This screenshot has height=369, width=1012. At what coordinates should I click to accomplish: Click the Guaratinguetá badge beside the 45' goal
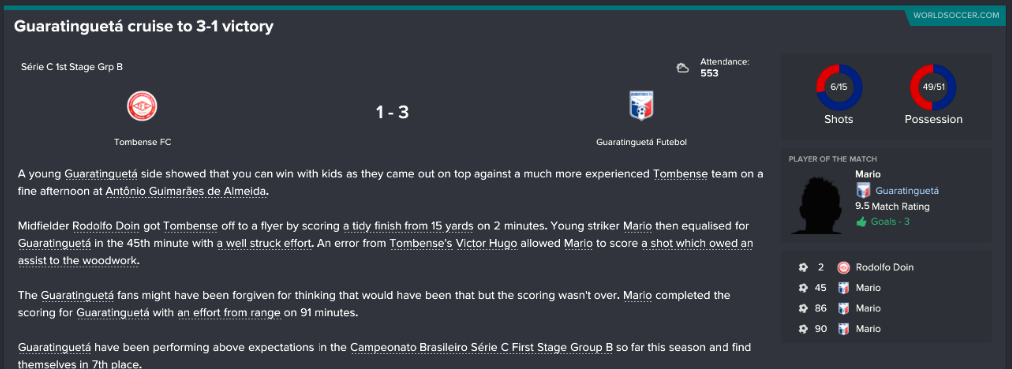tap(842, 288)
